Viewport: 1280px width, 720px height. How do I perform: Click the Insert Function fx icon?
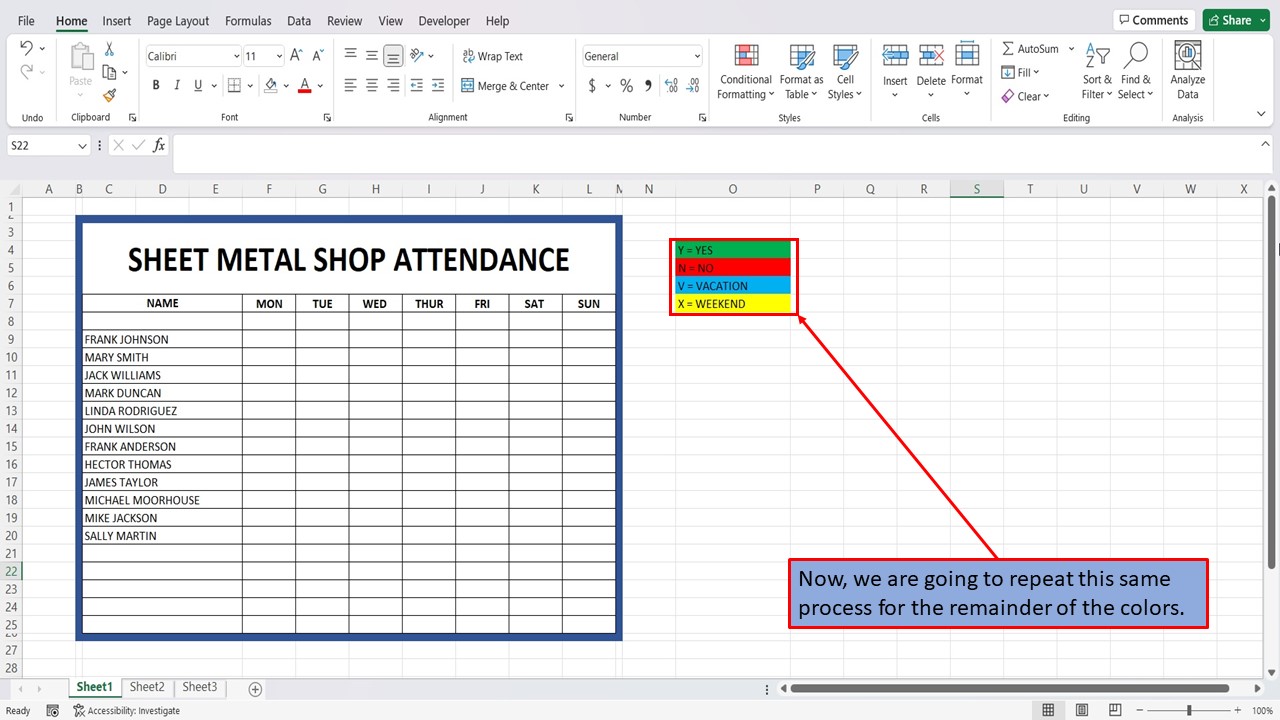coord(159,146)
